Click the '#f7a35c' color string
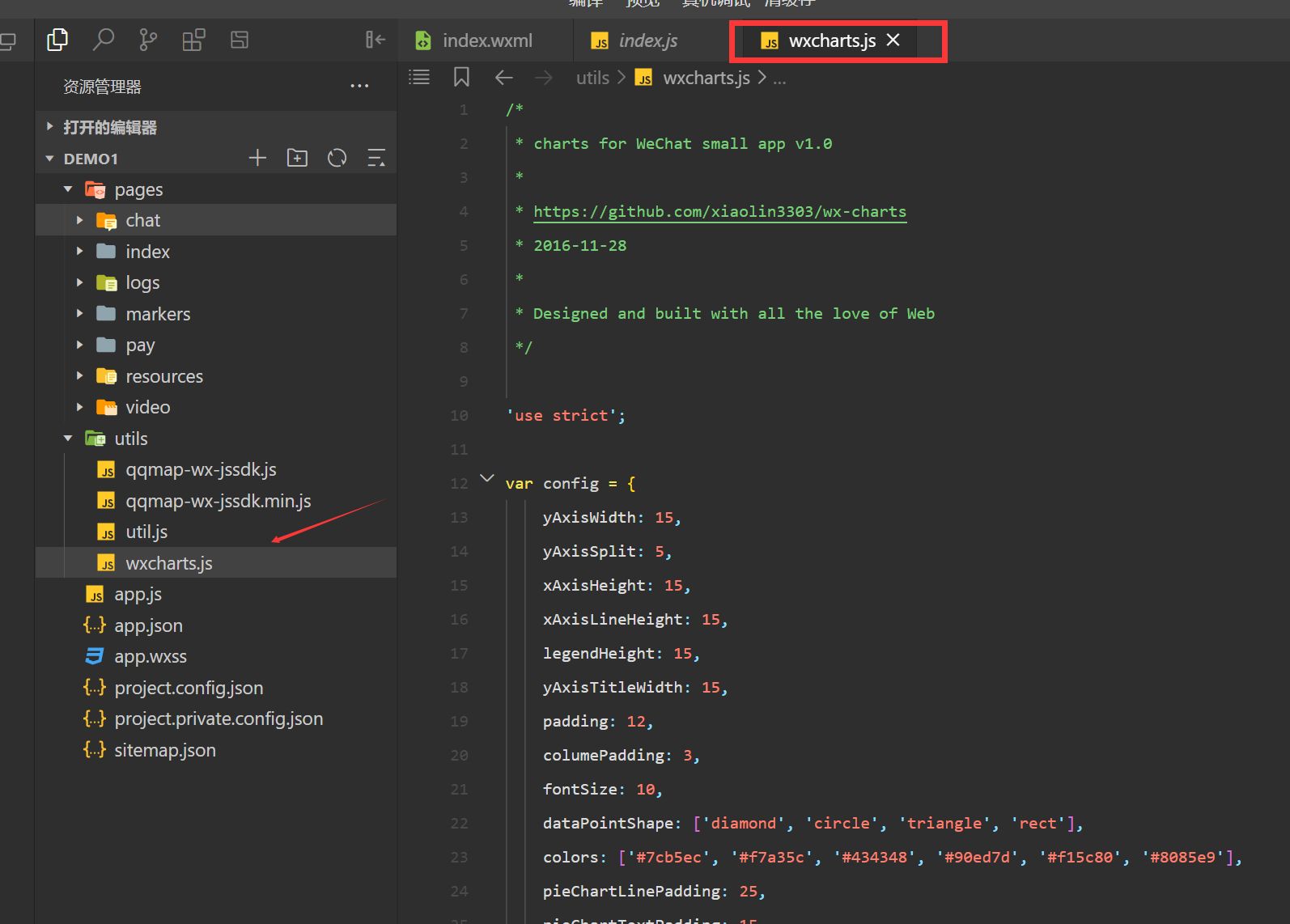 point(771,857)
